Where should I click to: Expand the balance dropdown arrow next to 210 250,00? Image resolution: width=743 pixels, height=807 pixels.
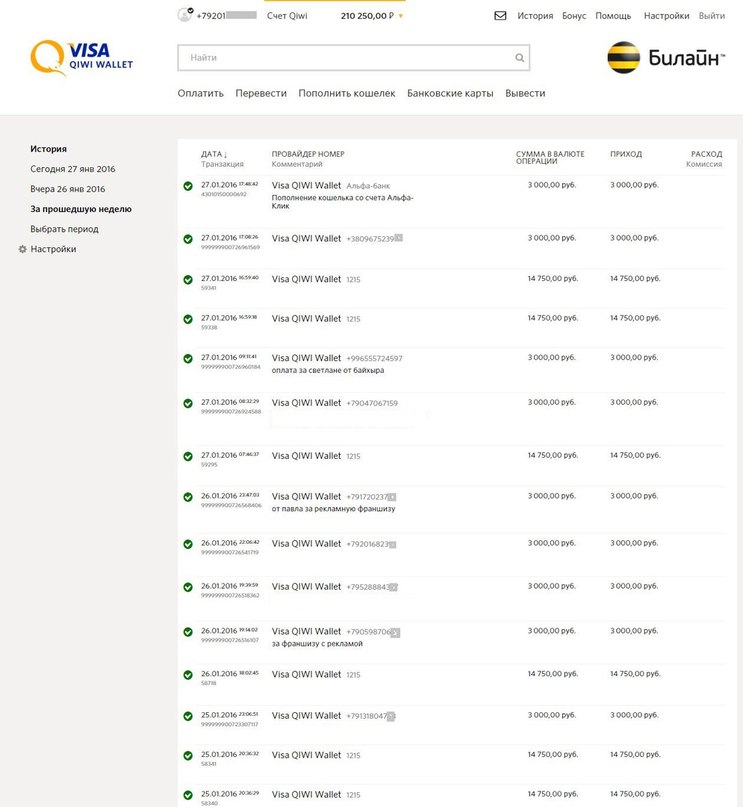401,16
